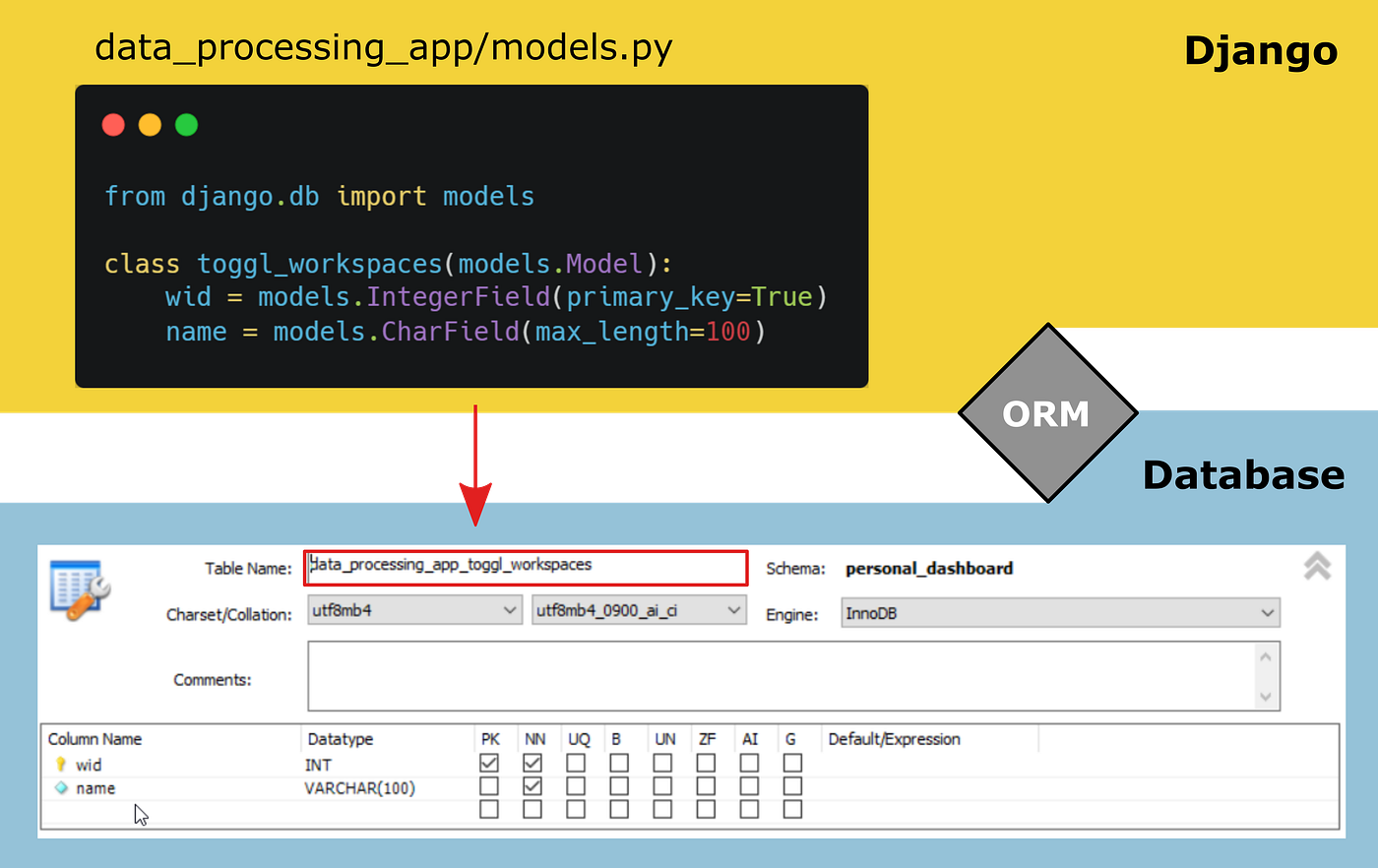Open the utf8mb4 charset dropdown
Image resolution: width=1378 pixels, height=868 pixels.
click(x=414, y=610)
